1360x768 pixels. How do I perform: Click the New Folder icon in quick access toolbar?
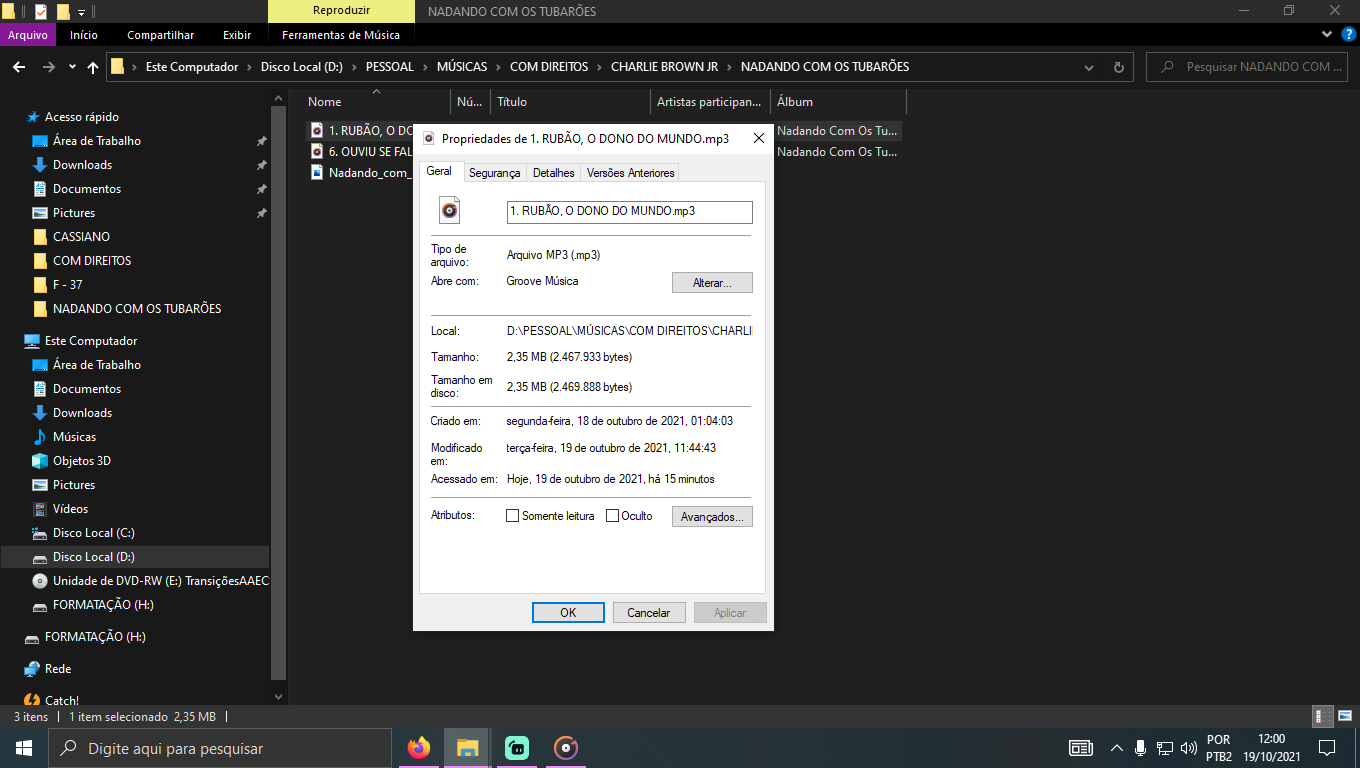(63, 12)
